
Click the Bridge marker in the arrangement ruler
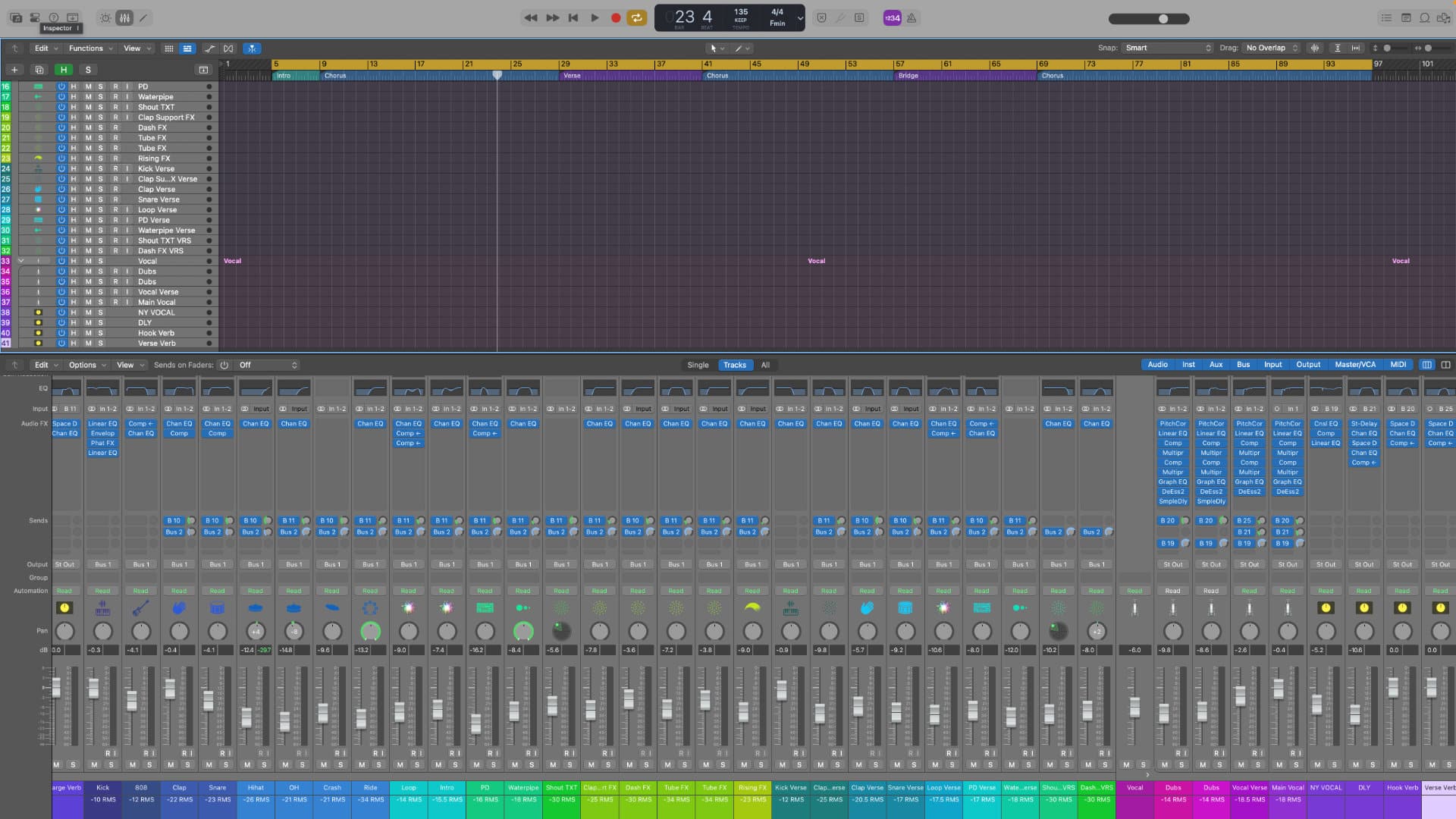point(908,76)
